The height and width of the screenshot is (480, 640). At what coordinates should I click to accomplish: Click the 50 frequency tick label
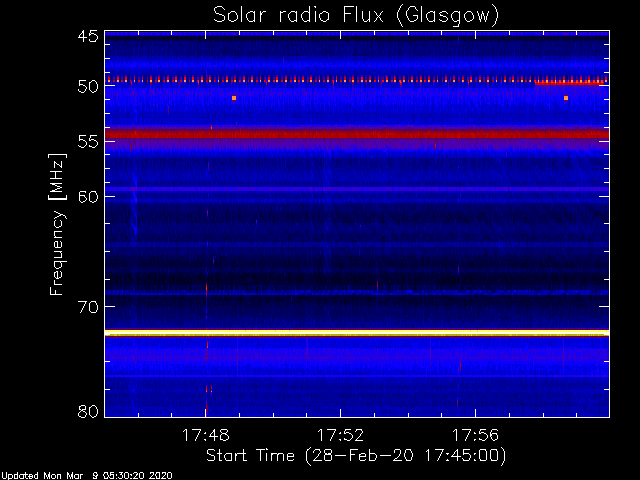click(88, 86)
